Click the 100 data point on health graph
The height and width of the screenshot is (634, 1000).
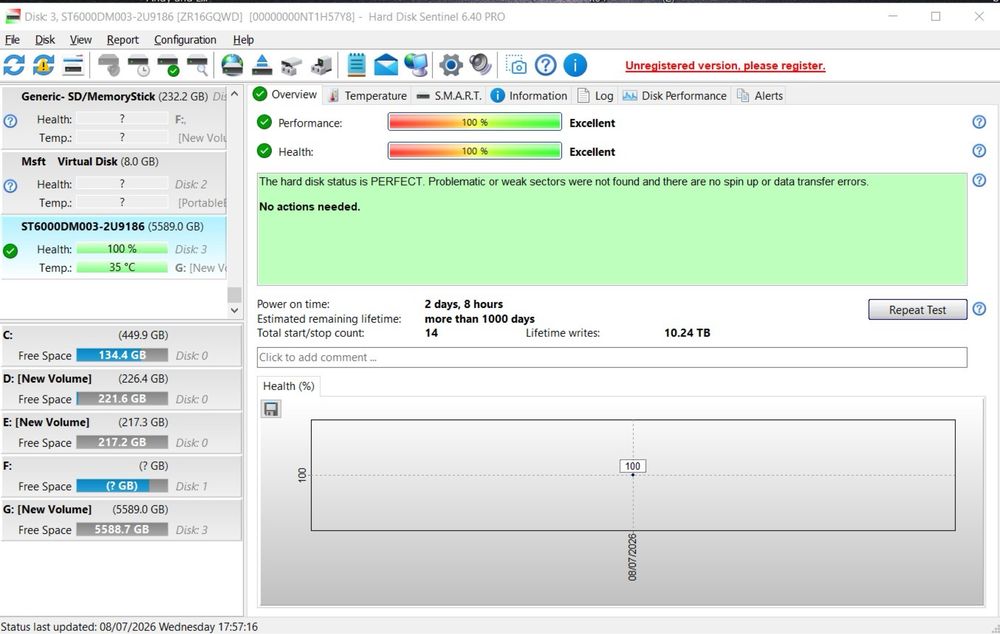(x=633, y=475)
